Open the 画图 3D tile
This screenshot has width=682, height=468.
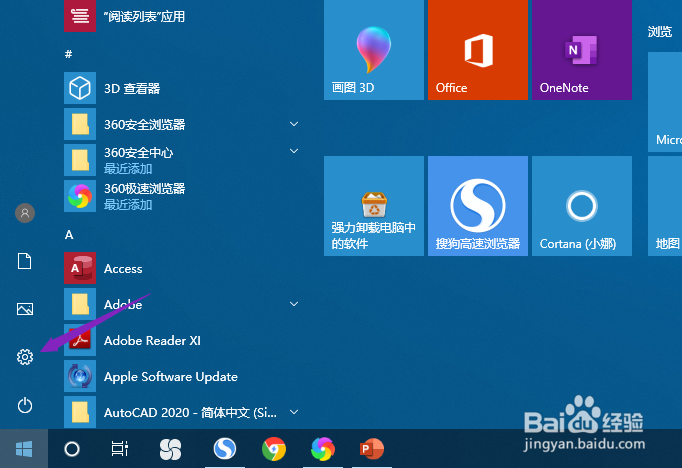[x=374, y=50]
